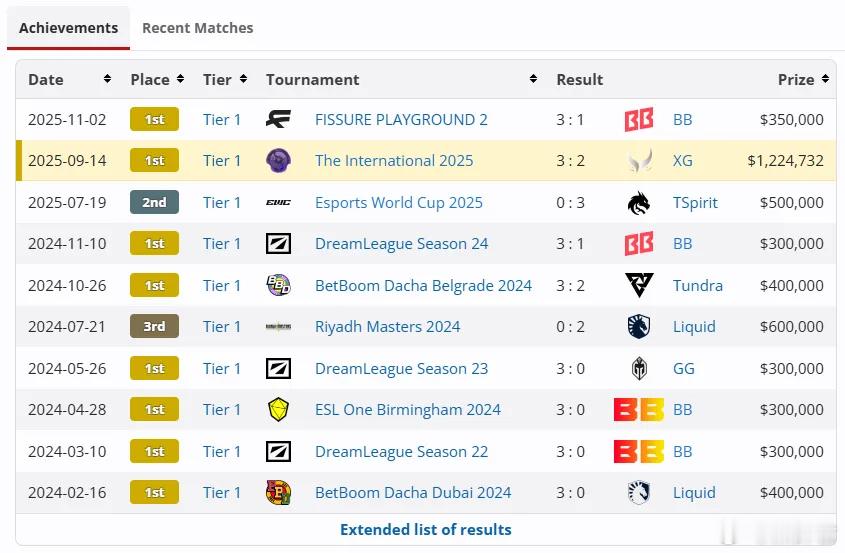Click the FISSURE tournament logo icon
The width and height of the screenshot is (845, 553).
coord(278,119)
